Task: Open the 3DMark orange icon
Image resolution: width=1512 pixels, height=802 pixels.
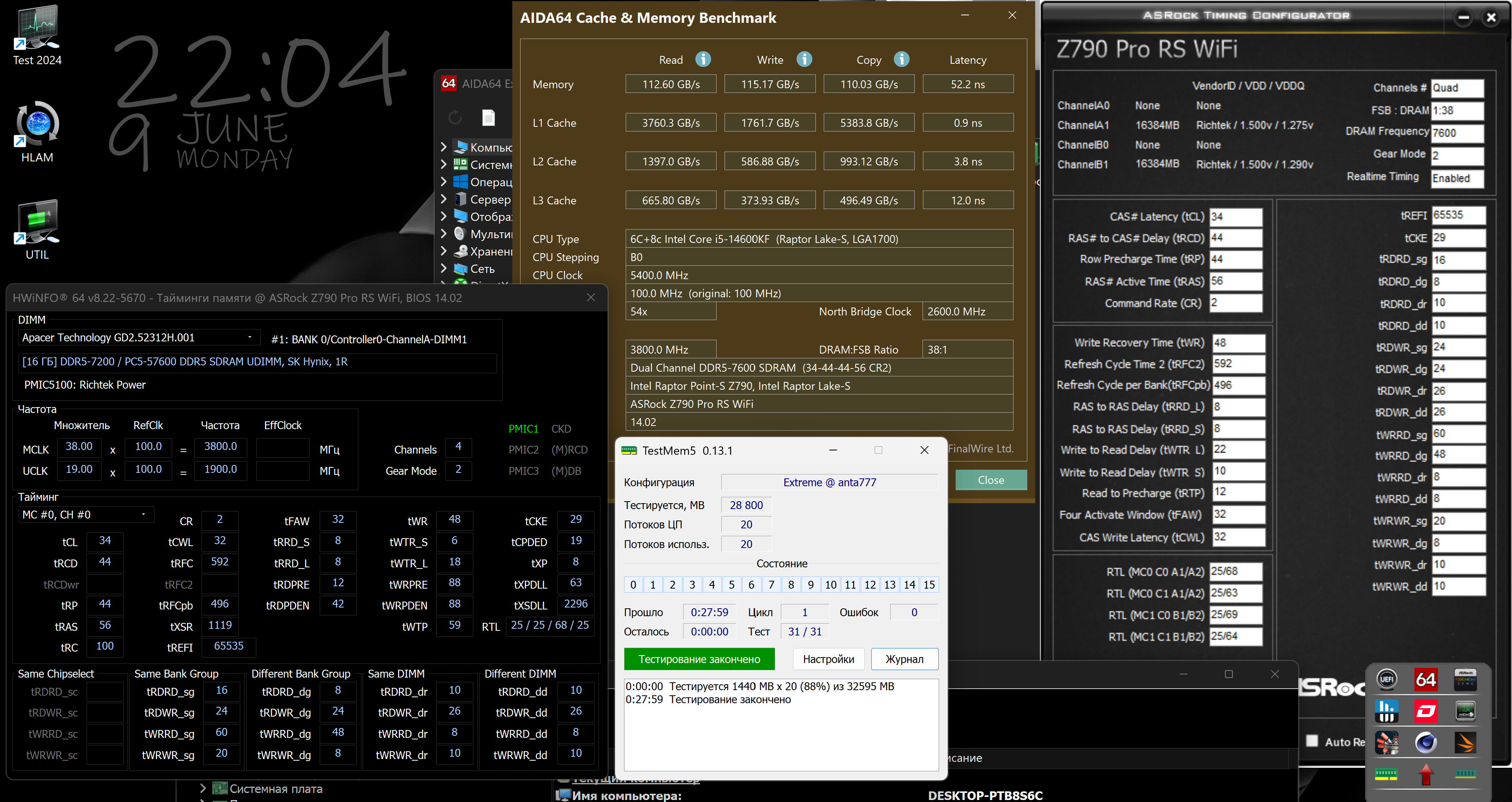Action: (x=1465, y=743)
